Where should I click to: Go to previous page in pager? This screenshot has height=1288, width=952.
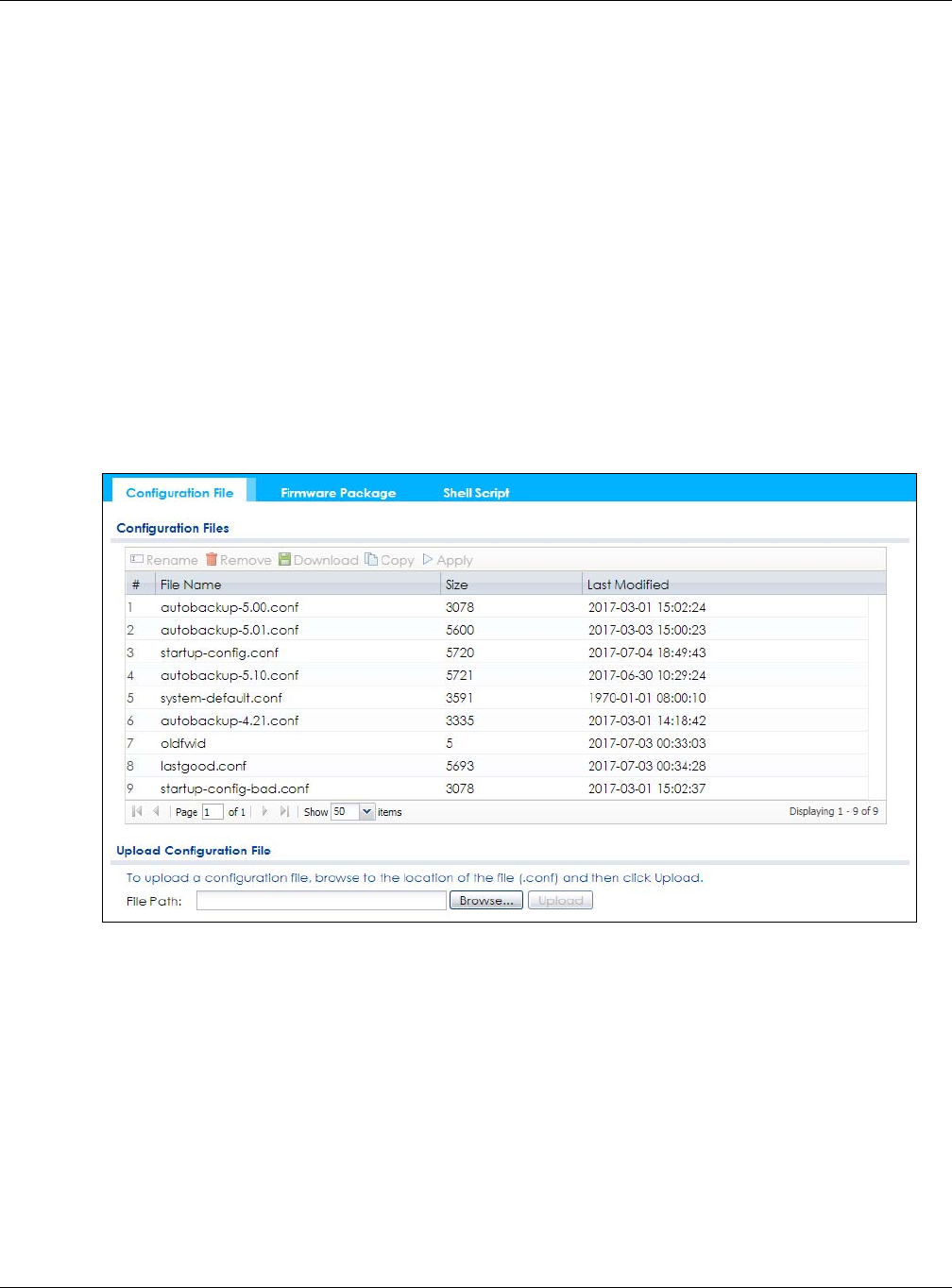tap(156, 811)
